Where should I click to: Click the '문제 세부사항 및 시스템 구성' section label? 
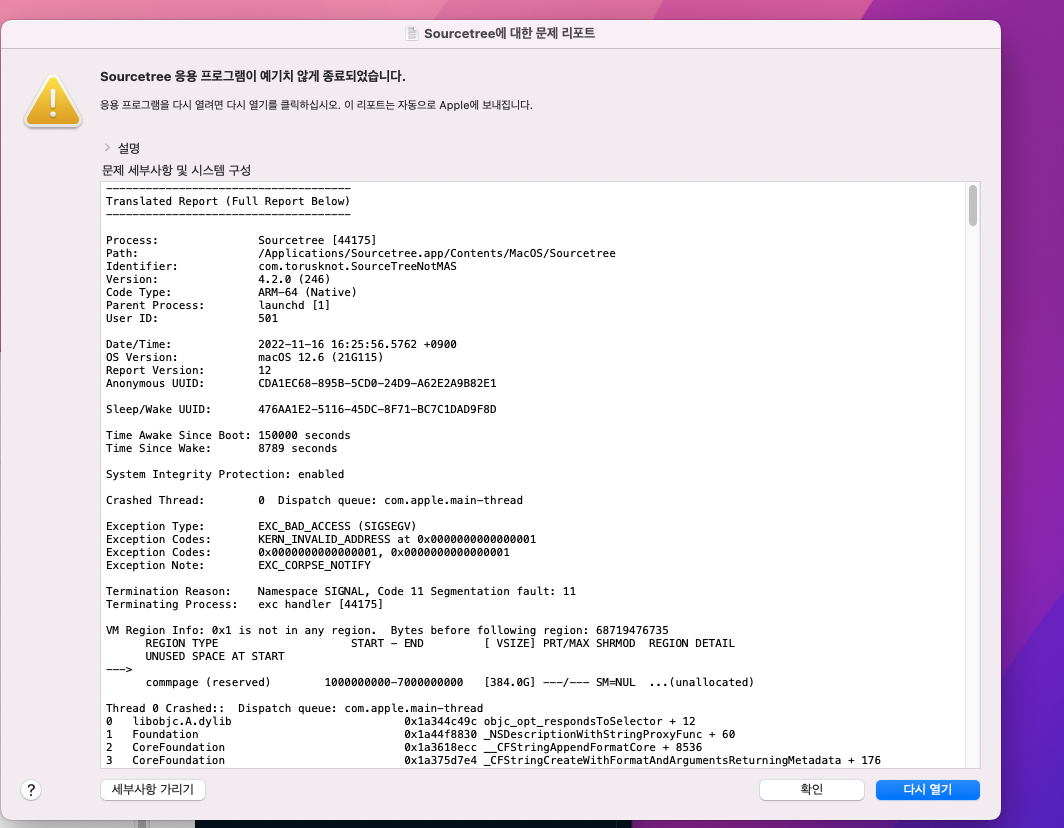176,170
